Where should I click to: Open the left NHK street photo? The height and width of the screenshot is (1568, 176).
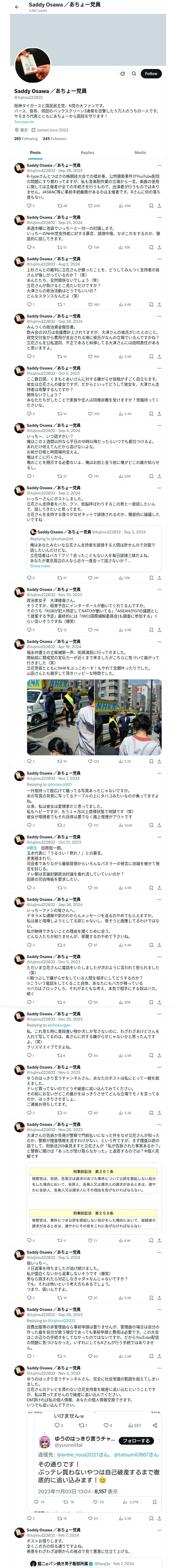60,718
